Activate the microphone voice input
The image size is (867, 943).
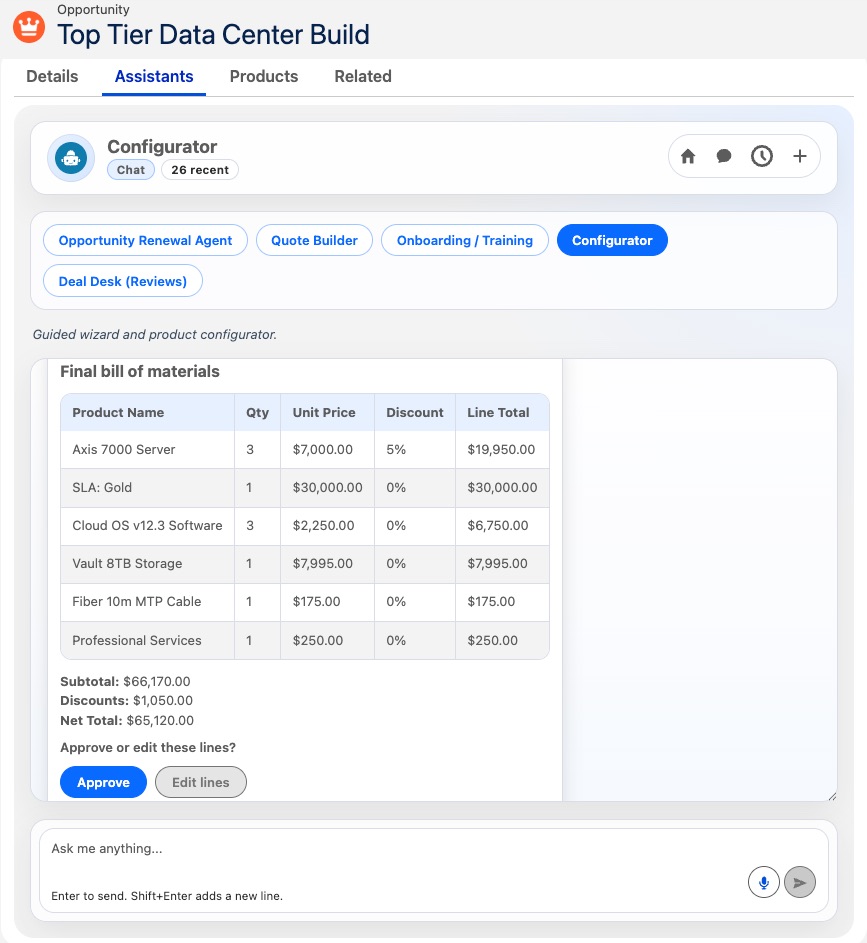[x=764, y=882]
